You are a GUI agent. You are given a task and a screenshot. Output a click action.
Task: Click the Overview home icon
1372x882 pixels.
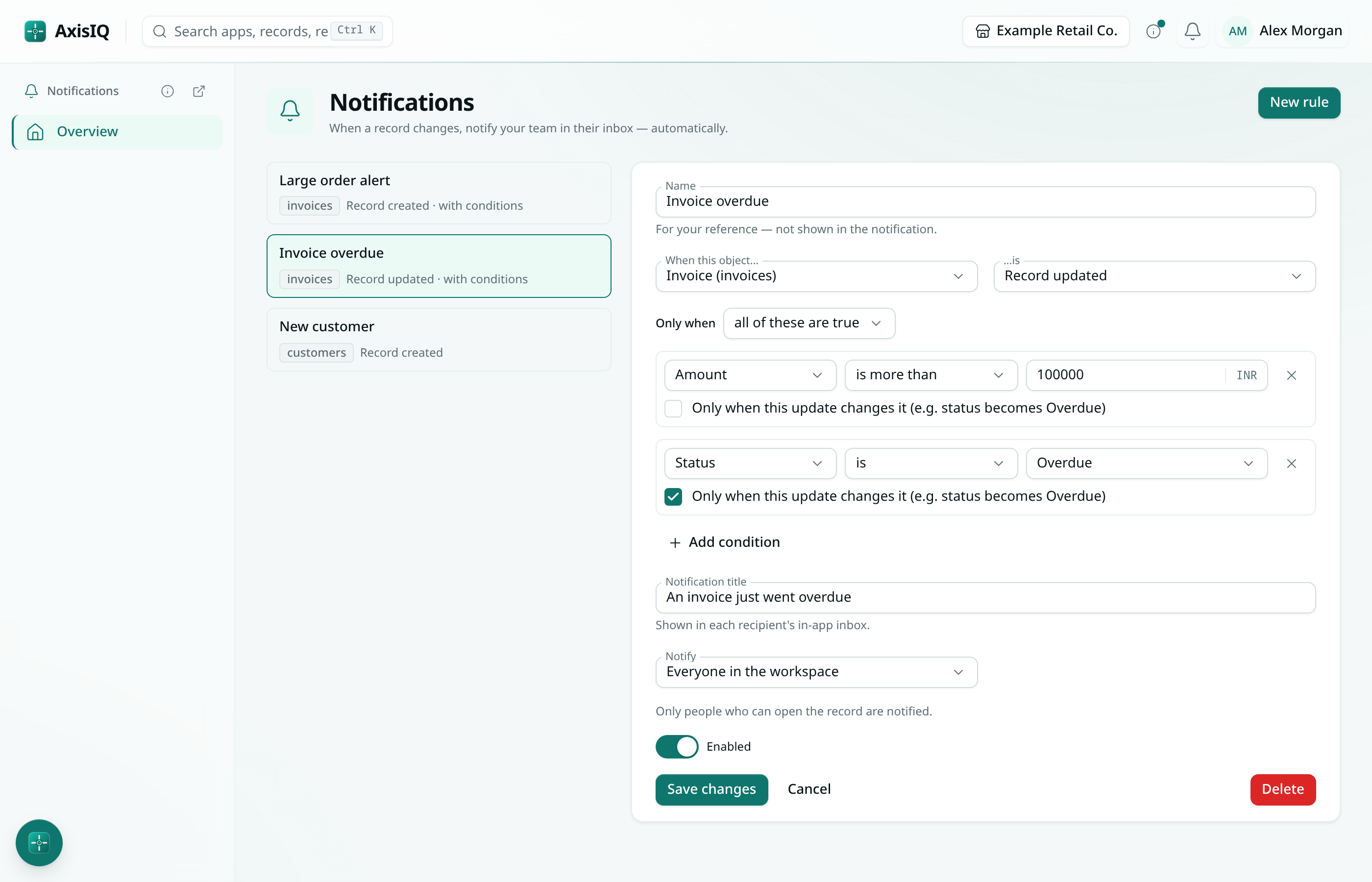35,132
